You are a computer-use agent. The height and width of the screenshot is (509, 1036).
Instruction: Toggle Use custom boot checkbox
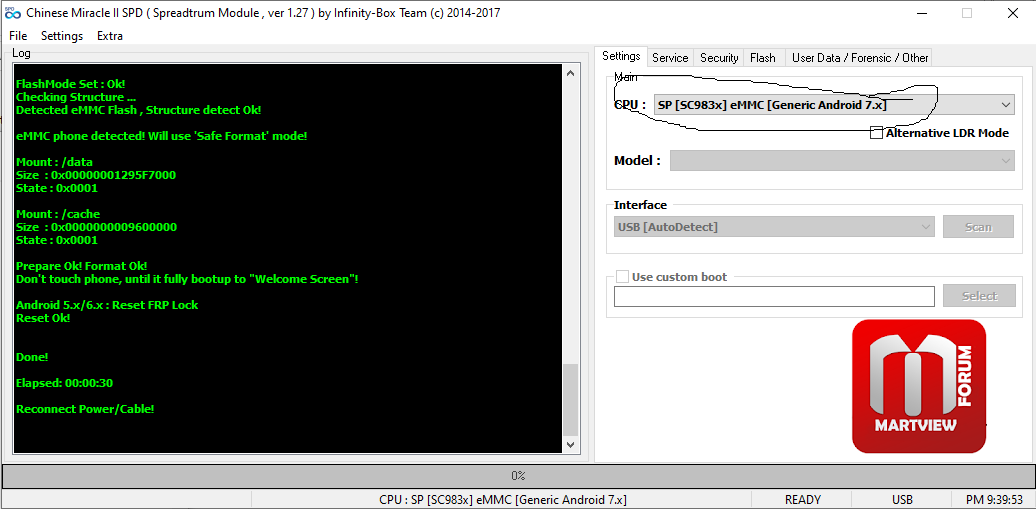(622, 277)
